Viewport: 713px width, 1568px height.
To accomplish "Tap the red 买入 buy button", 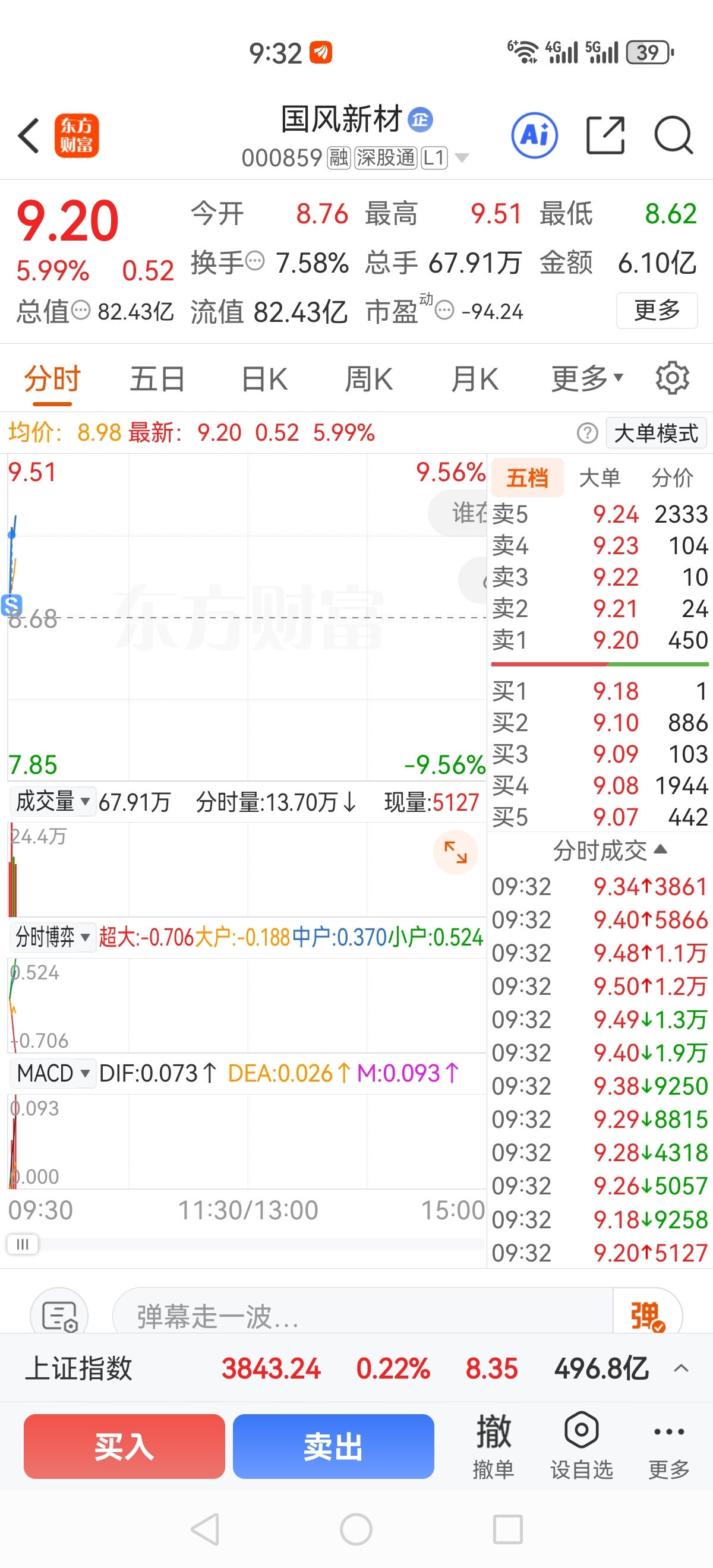I will click(x=124, y=1446).
